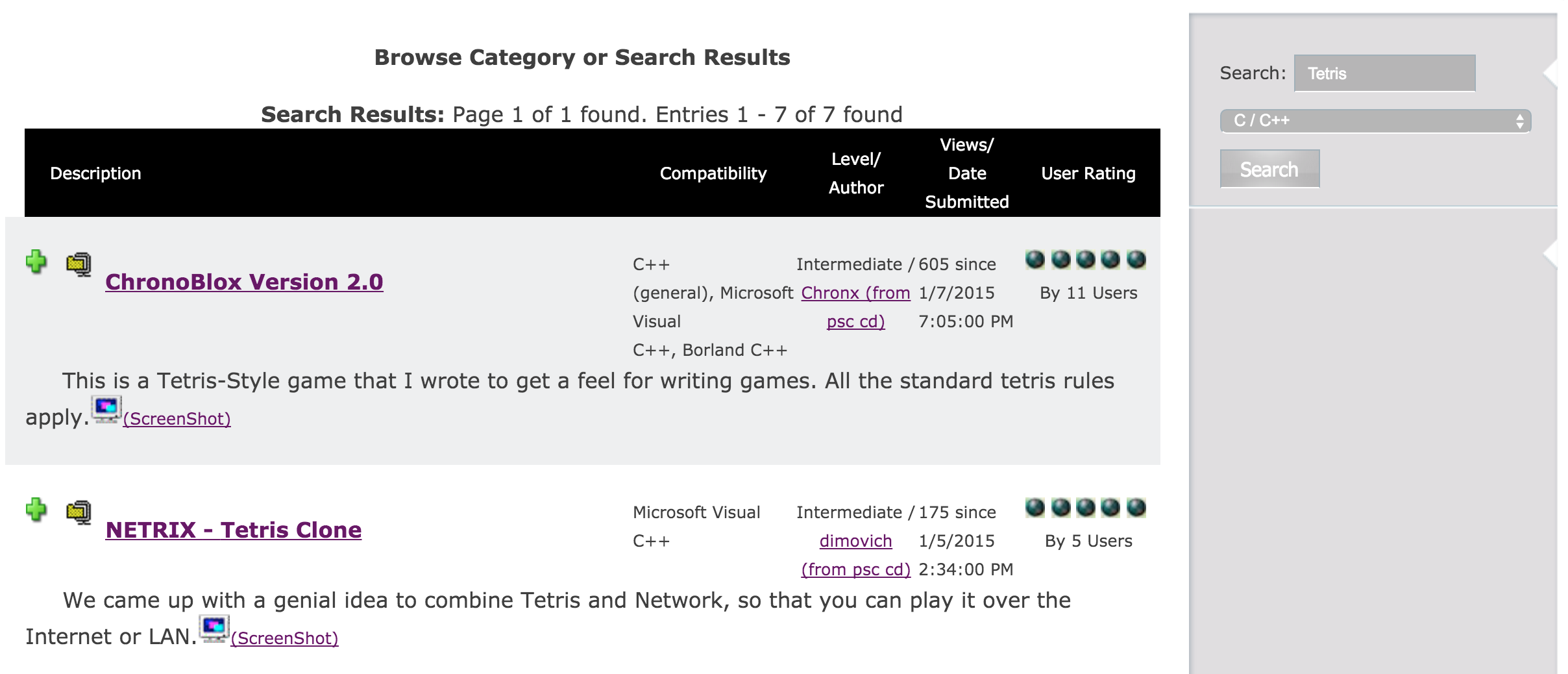
Task: Click the fifth rating globe for NETRIX
Action: [1136, 507]
